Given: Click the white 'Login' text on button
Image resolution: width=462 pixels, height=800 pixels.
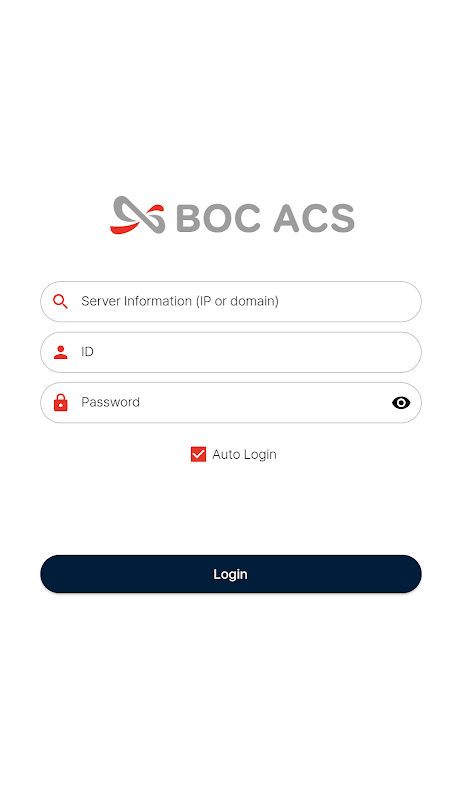Looking at the screenshot, I should (x=230, y=574).
